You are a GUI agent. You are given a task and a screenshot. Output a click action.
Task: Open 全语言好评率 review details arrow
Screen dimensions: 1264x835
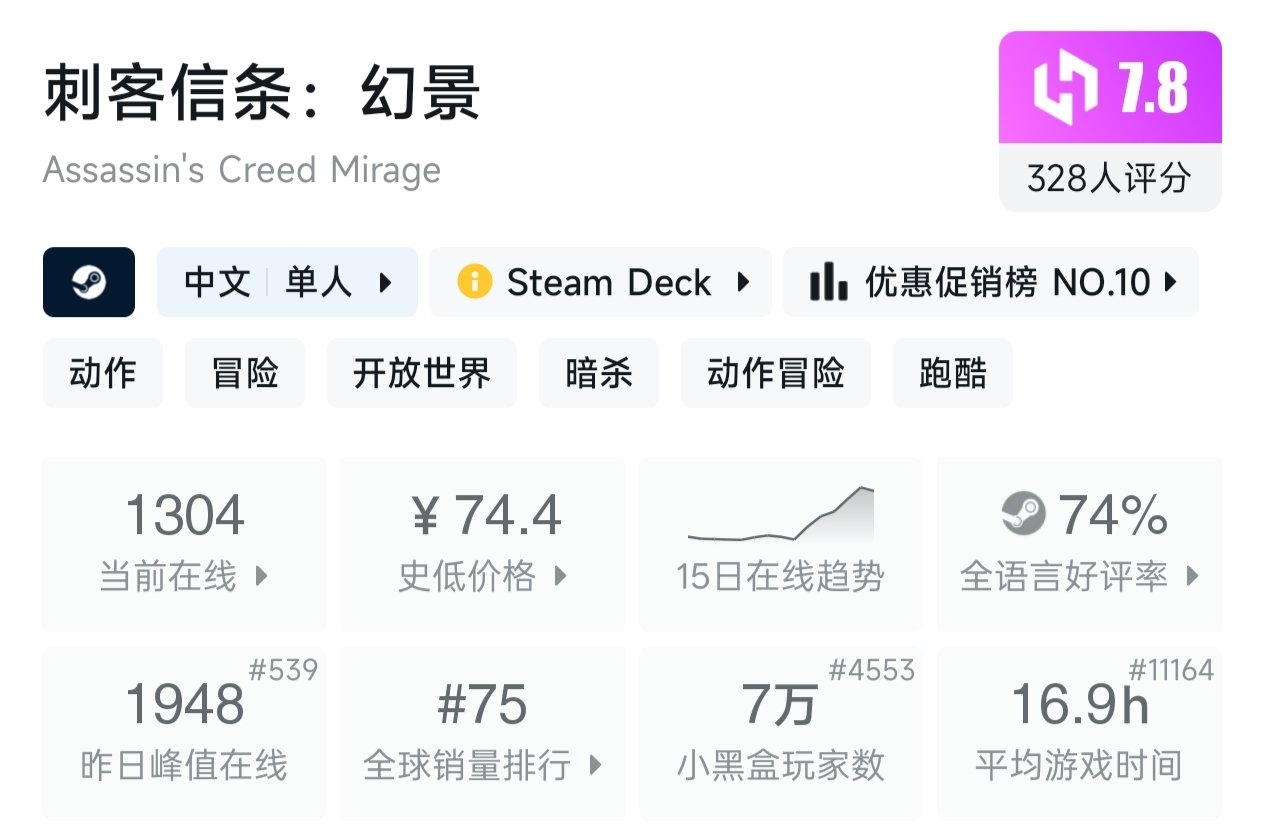(x=1192, y=576)
